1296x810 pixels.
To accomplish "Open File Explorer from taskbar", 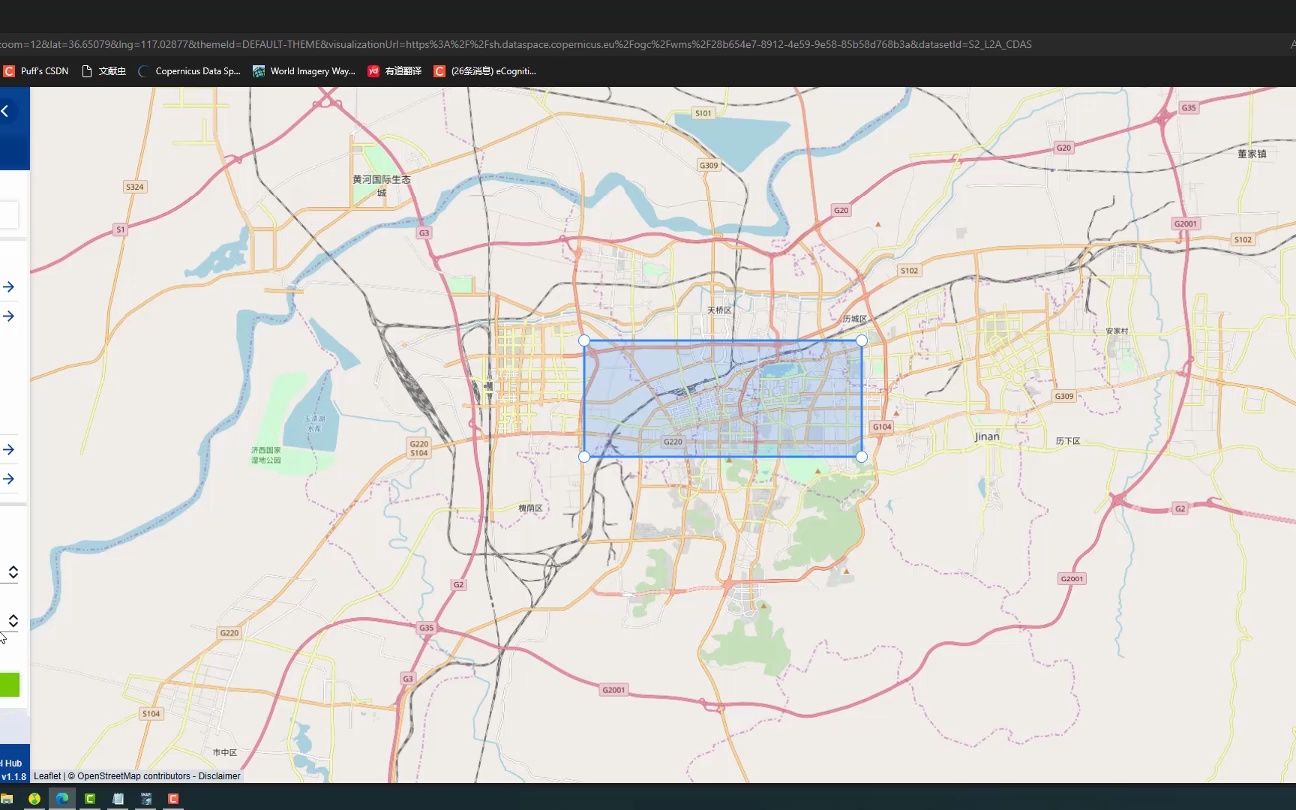I will click(x=7, y=799).
